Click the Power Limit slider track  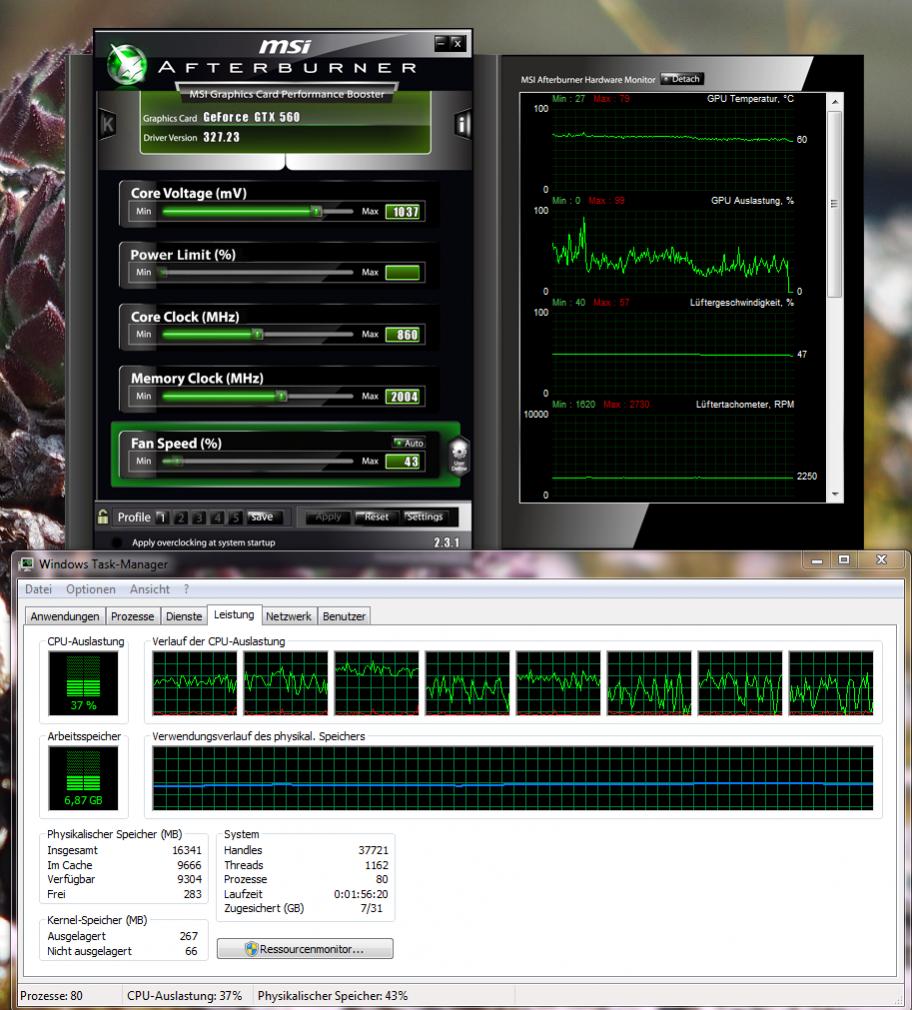point(258,272)
